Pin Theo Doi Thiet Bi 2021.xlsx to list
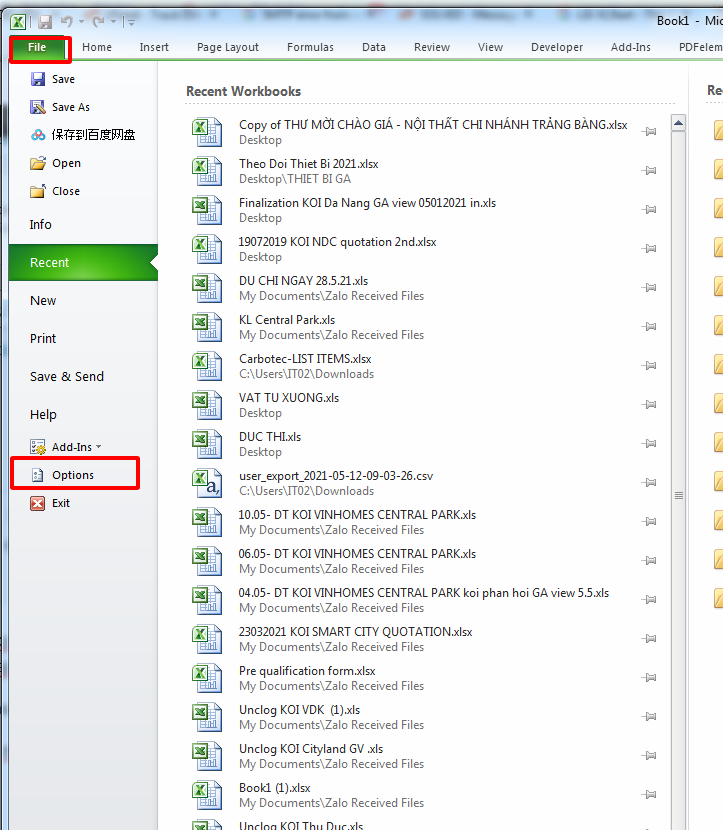The image size is (723, 830). [649, 171]
